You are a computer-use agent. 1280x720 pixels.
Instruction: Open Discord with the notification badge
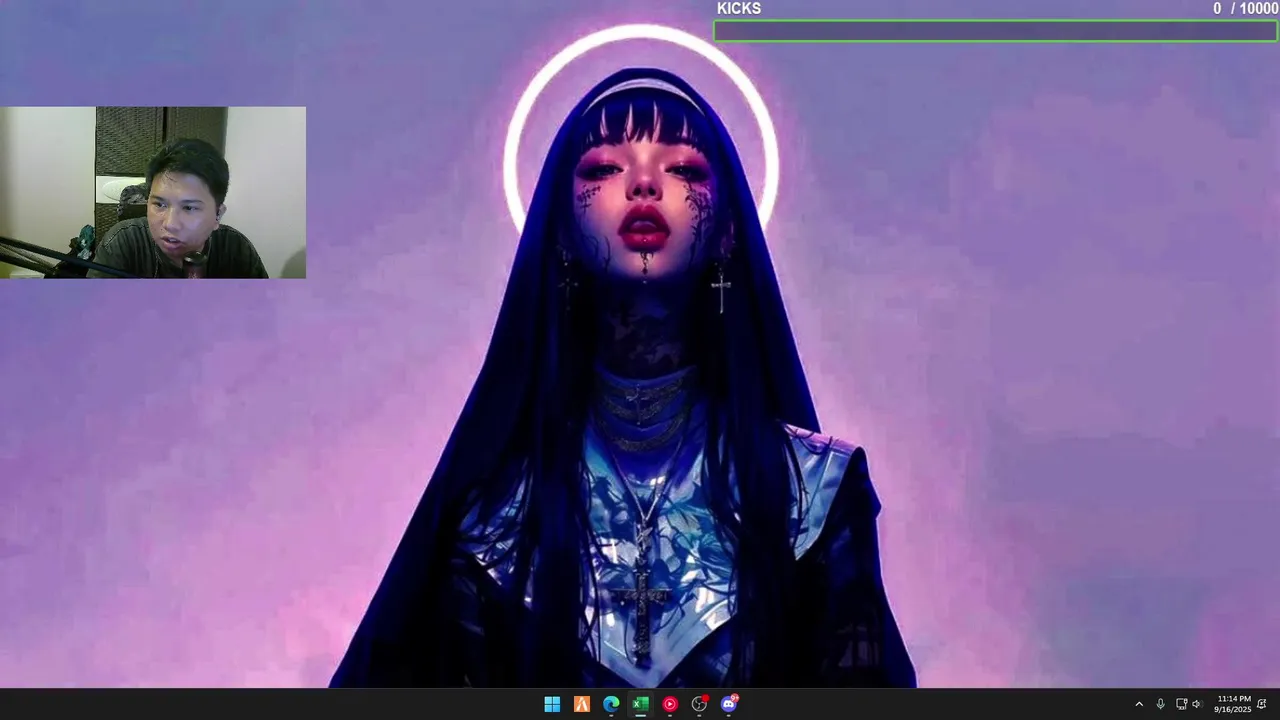click(x=729, y=704)
